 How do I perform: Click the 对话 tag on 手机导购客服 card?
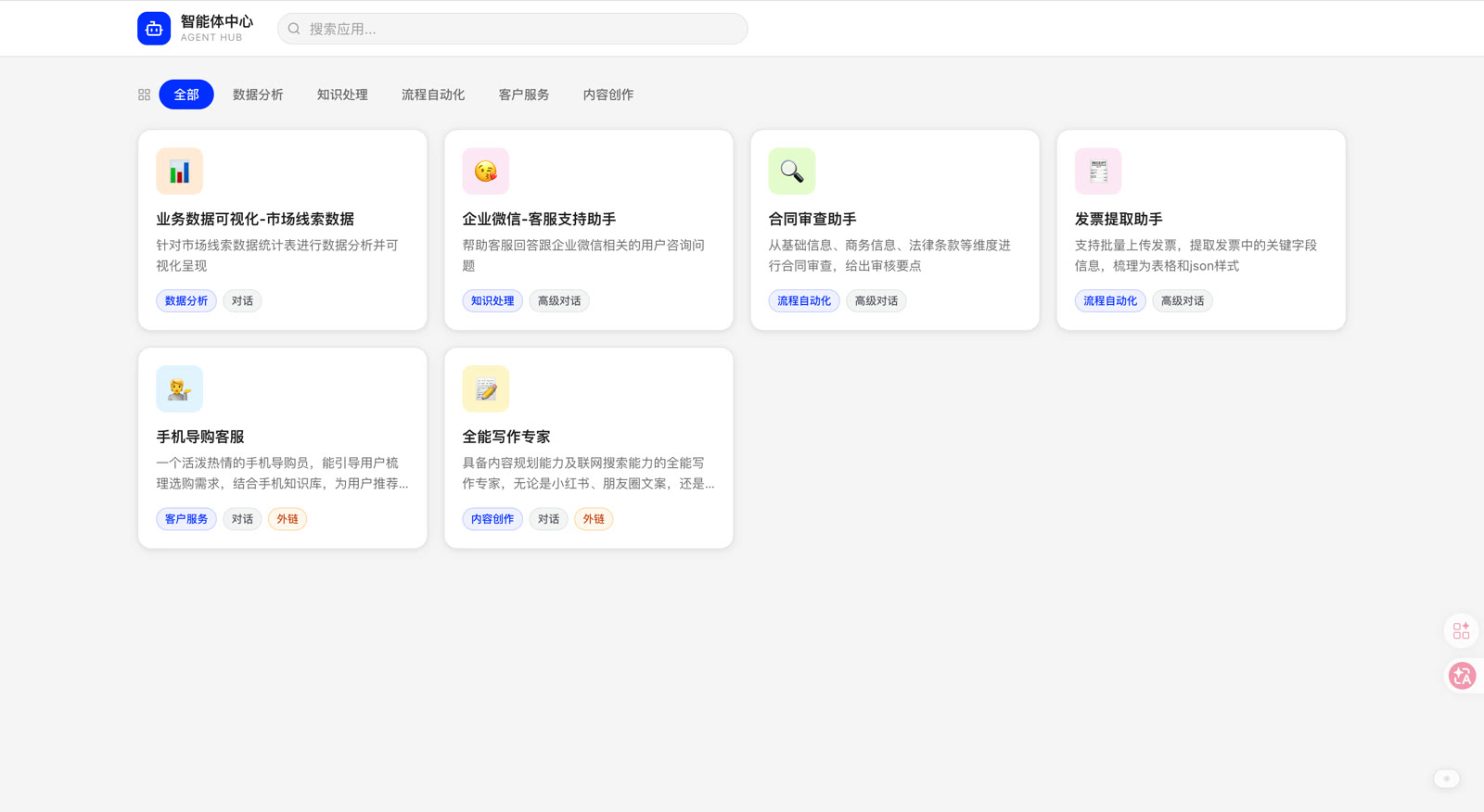[x=242, y=519]
